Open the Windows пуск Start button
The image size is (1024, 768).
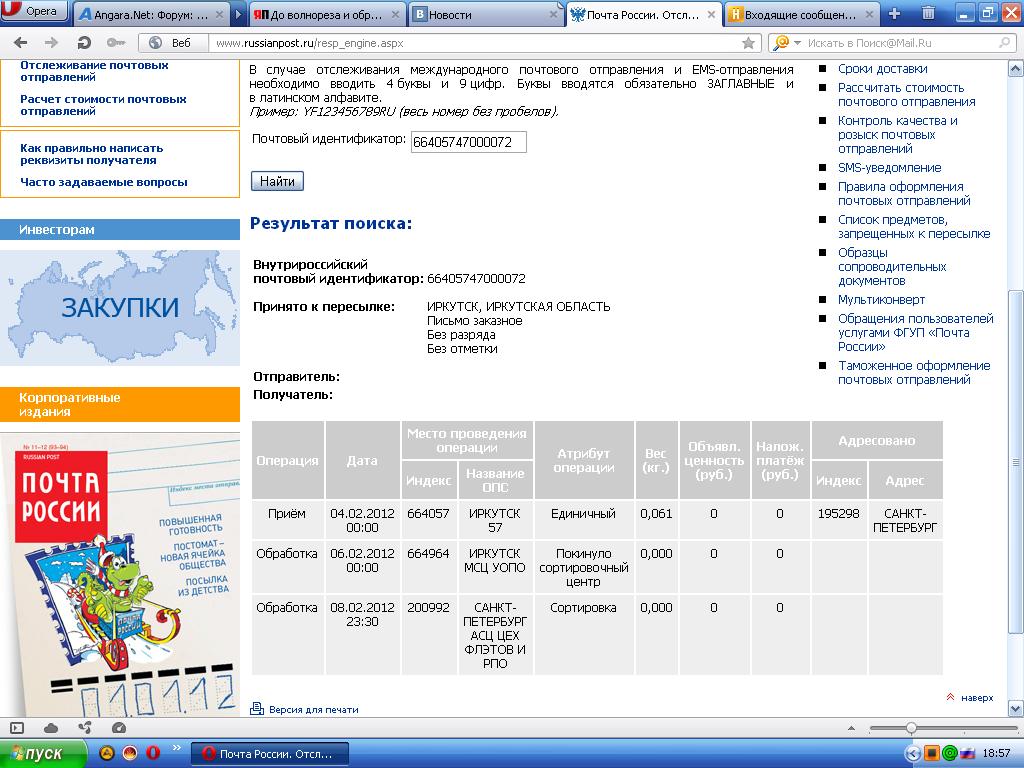[x=43, y=754]
